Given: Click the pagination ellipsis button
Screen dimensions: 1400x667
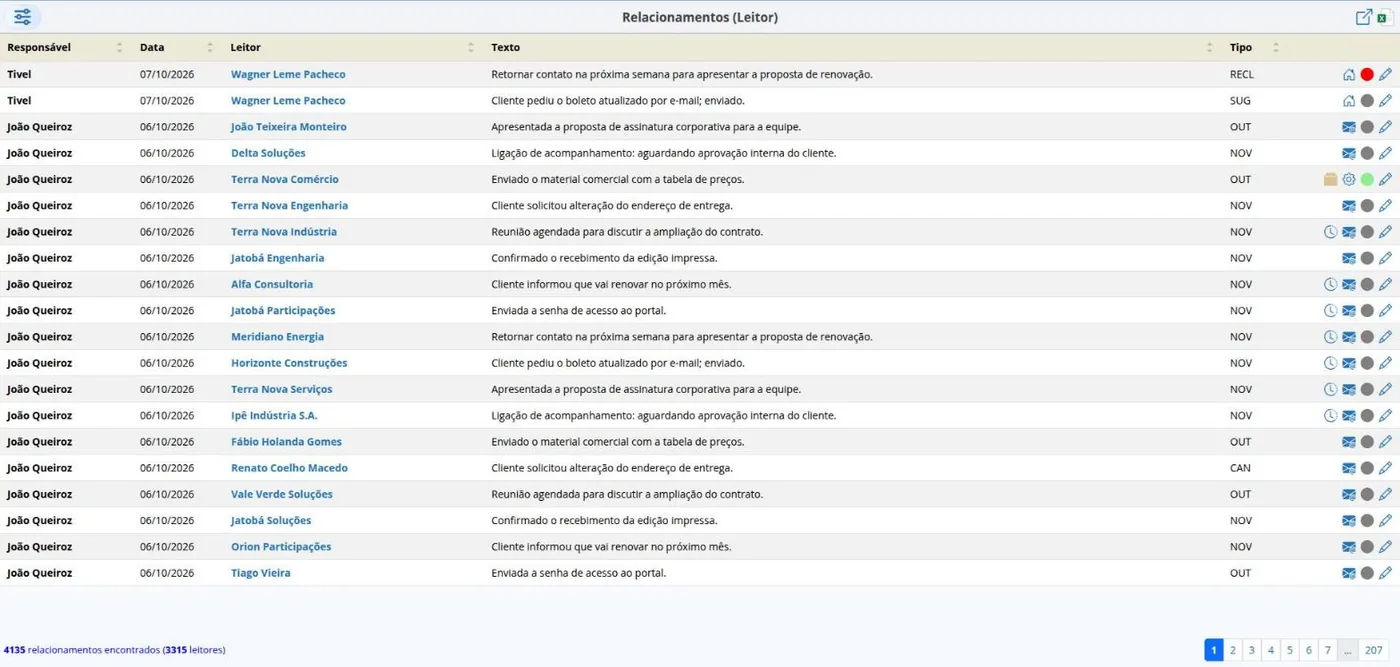Looking at the screenshot, I should 1348,650.
